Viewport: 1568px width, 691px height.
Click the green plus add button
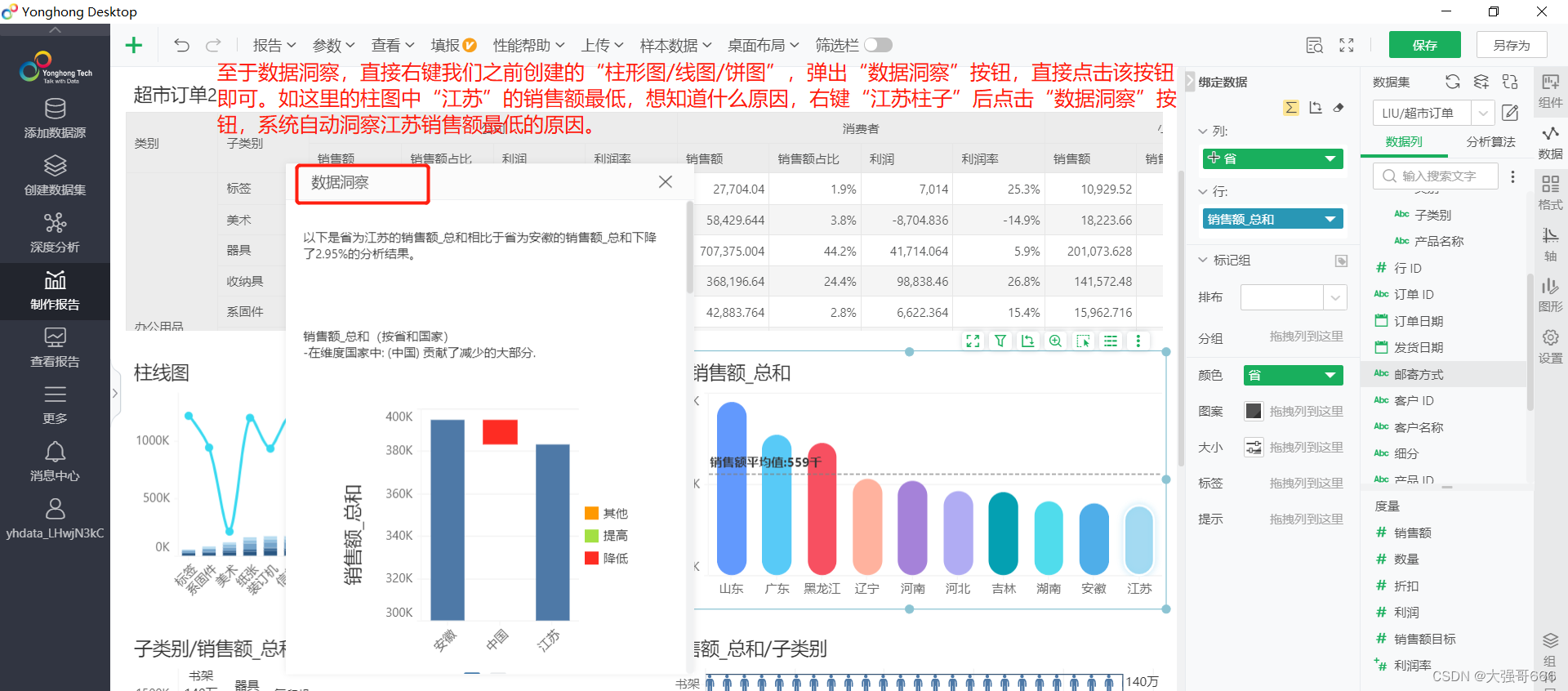click(x=134, y=45)
